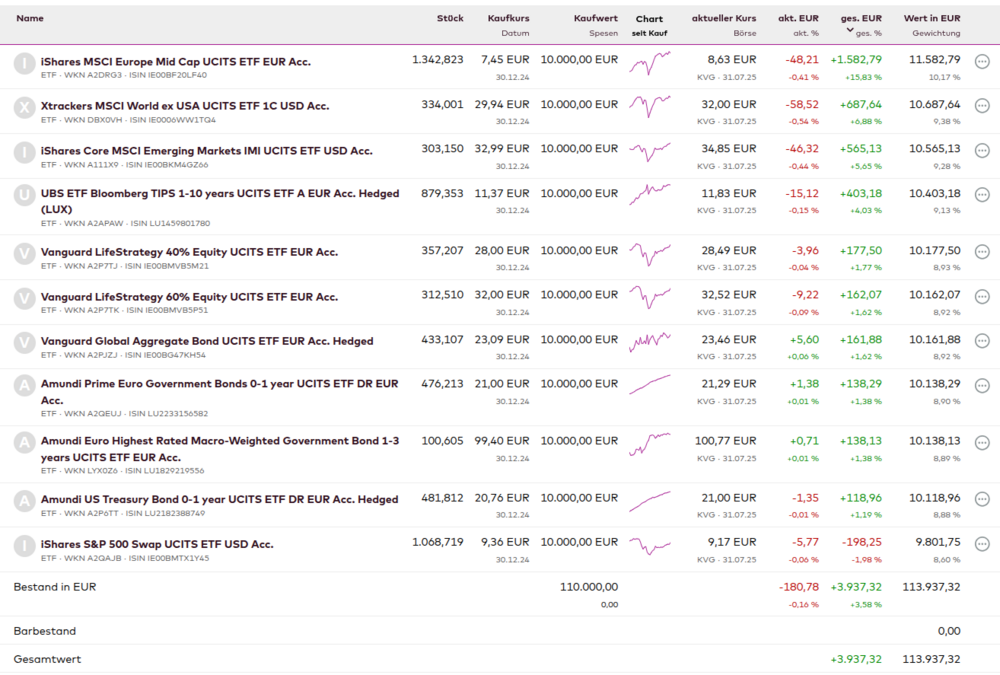Sort by the 'Wert in EUR' column header
The width and height of the screenshot is (1000, 675).
[x=931, y=18]
